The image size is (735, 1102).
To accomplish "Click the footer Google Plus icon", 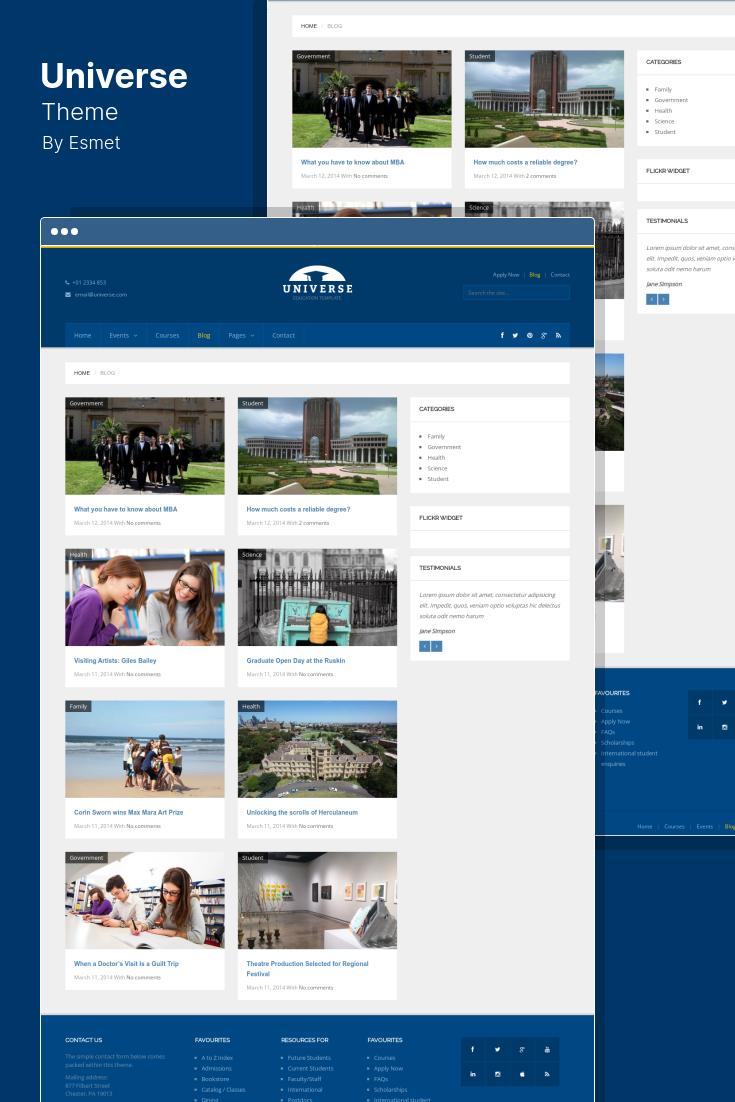I will click(x=522, y=1049).
